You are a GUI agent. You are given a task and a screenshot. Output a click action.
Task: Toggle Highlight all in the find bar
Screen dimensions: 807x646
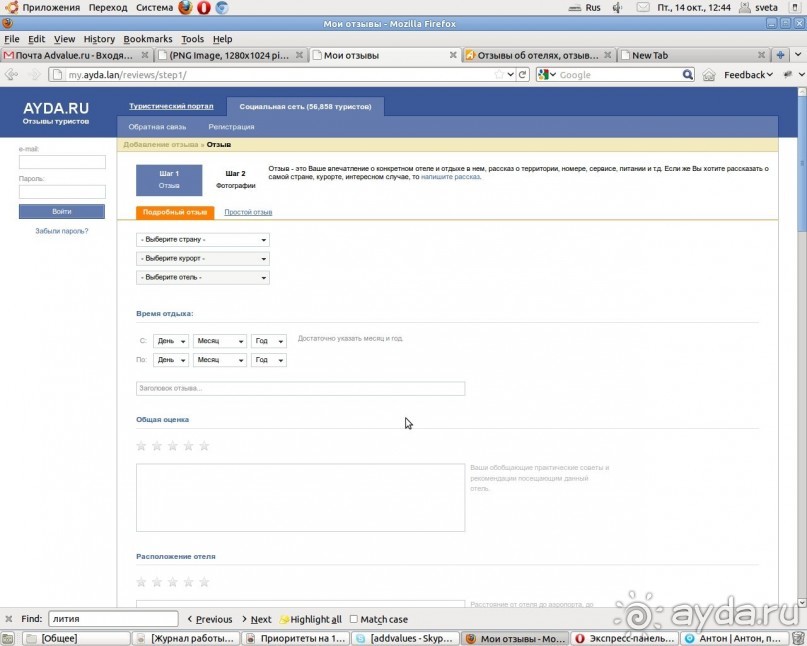(310, 620)
